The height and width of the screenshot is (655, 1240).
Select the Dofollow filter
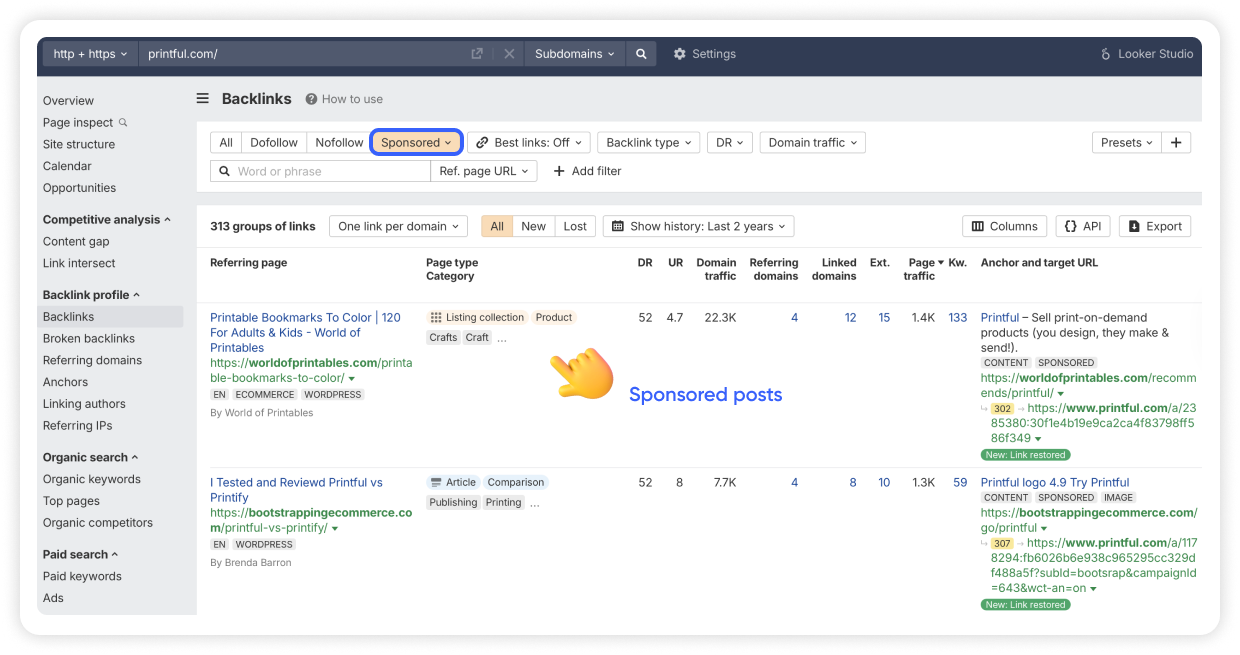[274, 143]
